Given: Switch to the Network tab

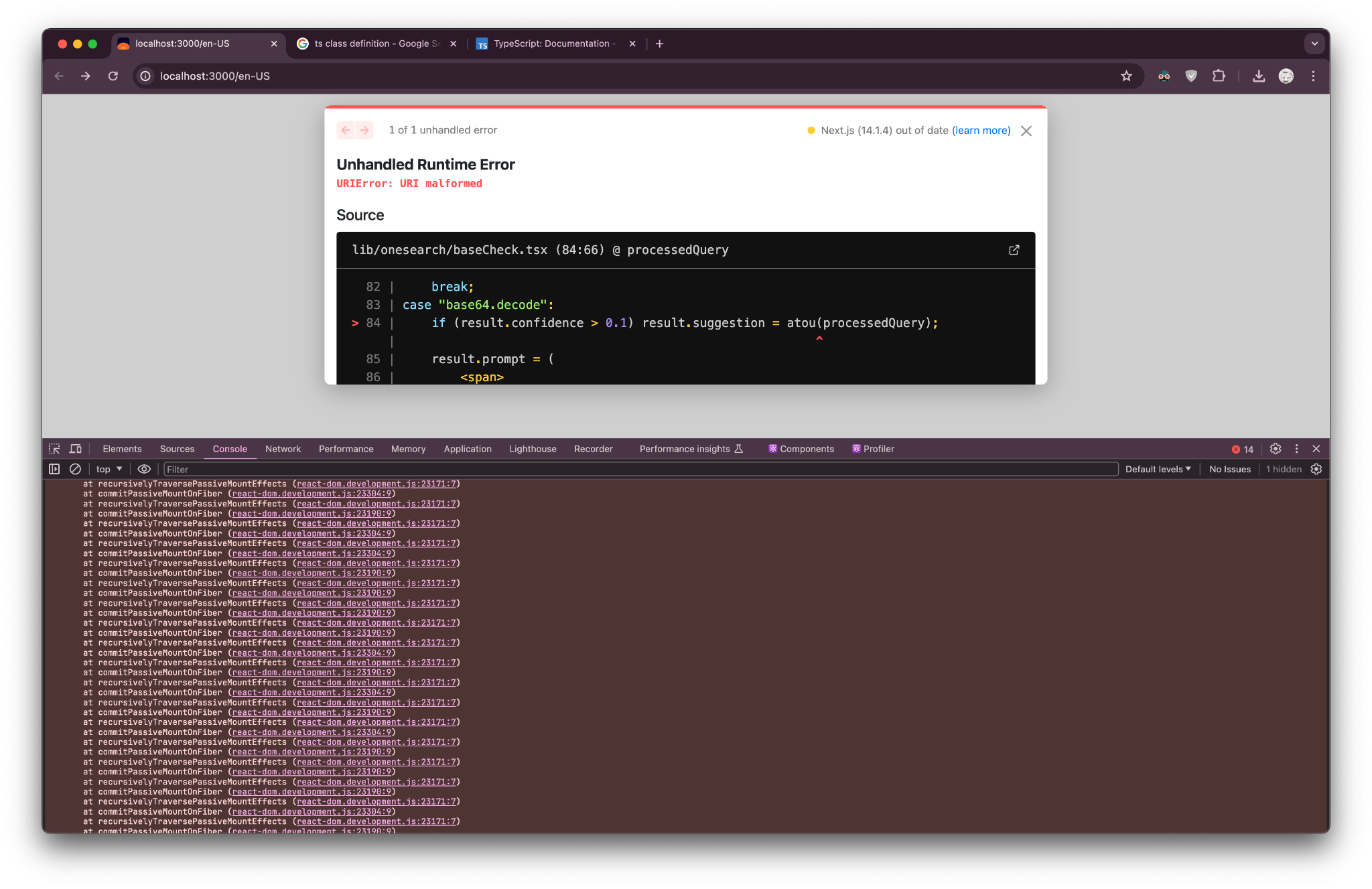Looking at the screenshot, I should [283, 449].
